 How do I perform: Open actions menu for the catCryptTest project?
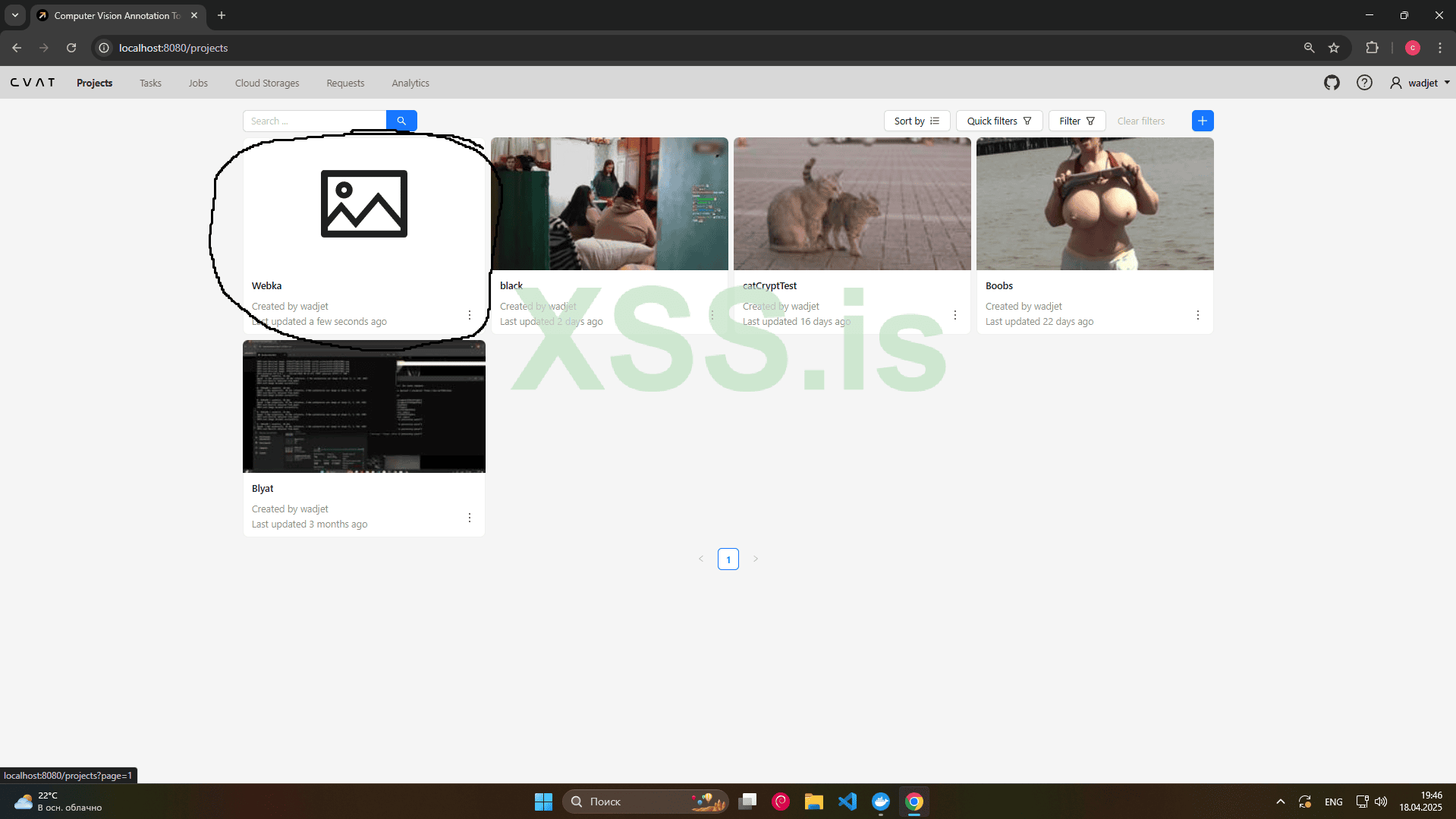[955, 315]
